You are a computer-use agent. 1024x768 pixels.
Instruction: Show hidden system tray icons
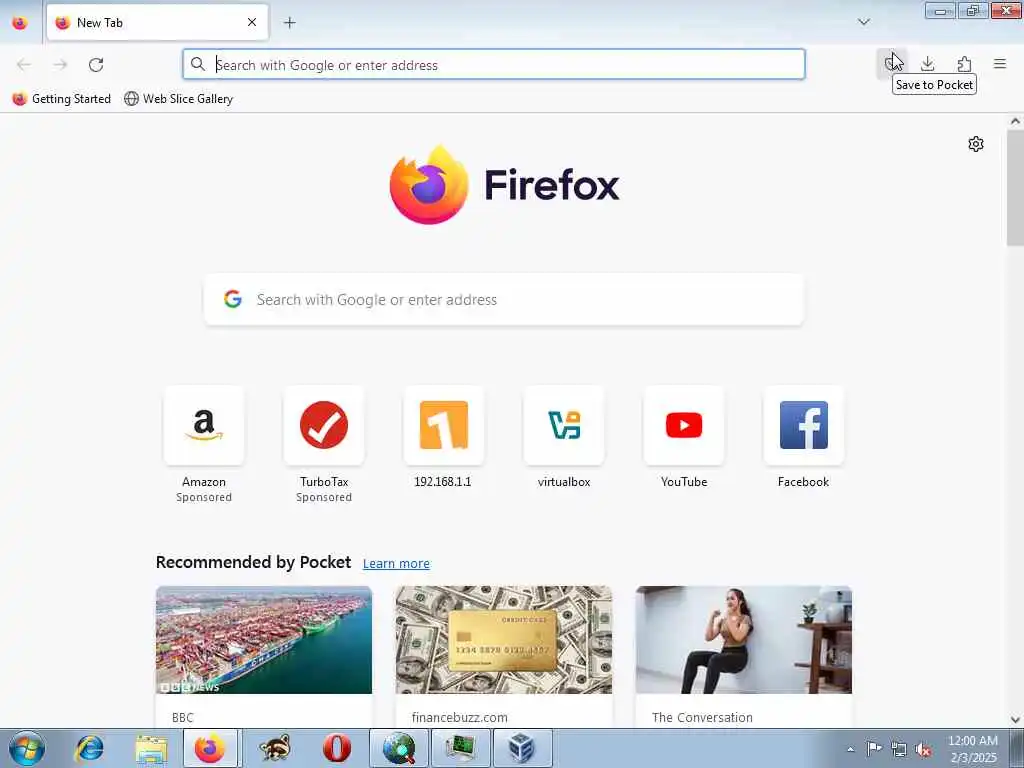[850, 749]
